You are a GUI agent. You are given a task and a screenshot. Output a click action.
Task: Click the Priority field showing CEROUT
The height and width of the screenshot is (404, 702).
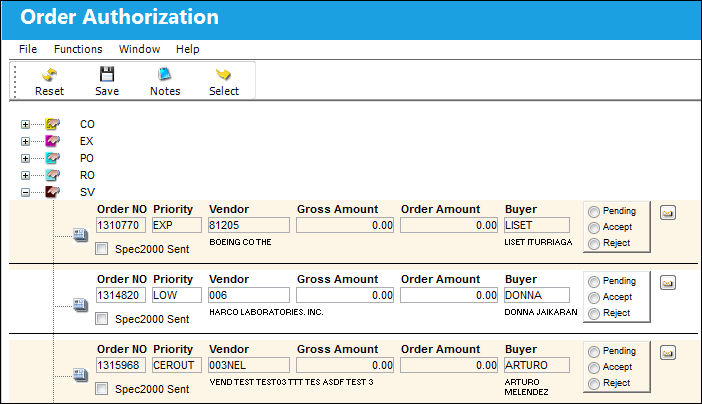point(177,365)
